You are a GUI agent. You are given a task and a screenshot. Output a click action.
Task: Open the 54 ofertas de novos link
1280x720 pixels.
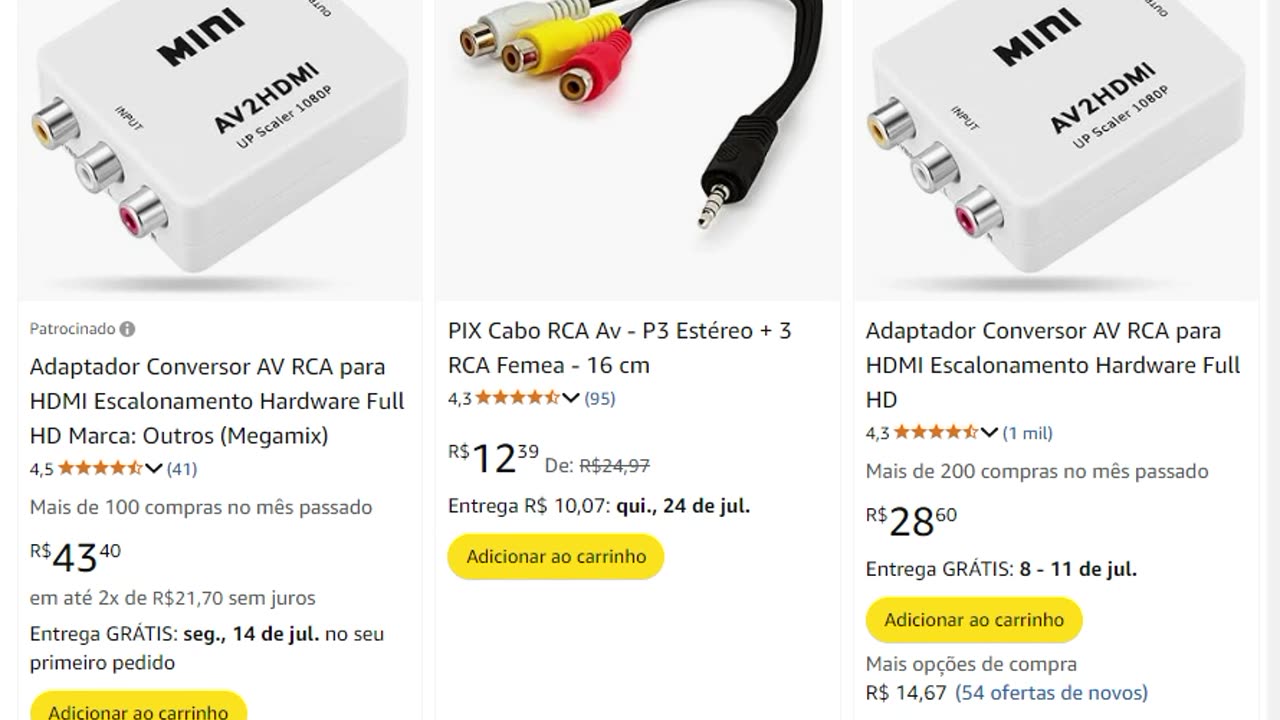pos(1051,692)
